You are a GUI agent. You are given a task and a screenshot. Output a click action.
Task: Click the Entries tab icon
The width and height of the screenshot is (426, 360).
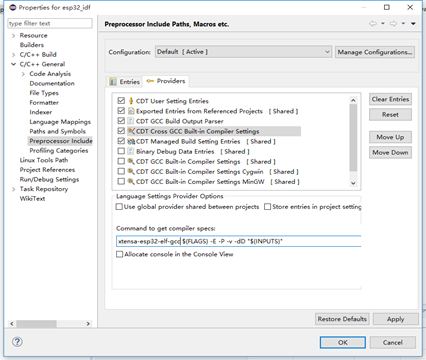113,82
